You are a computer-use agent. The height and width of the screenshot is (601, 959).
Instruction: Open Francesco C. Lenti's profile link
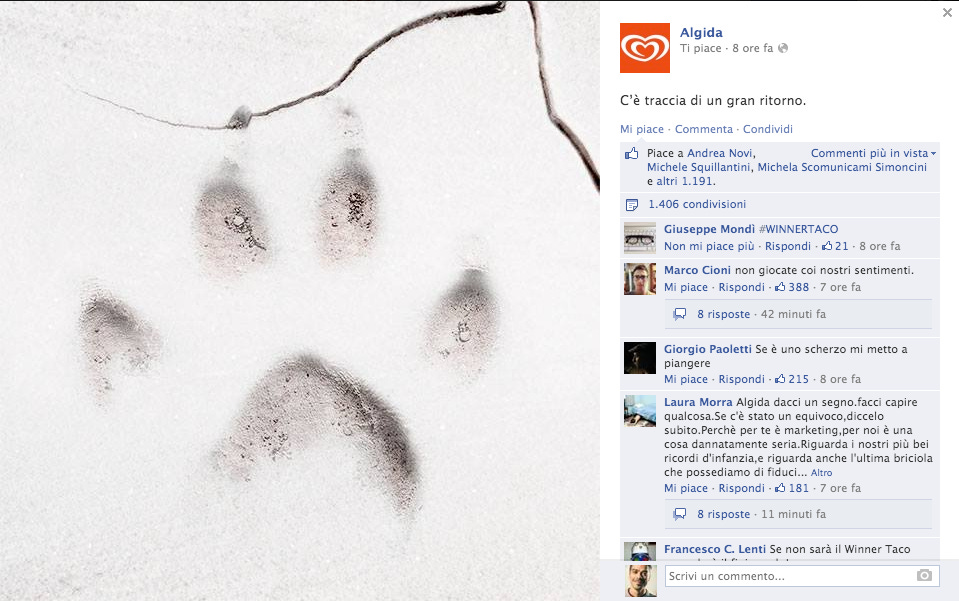(715, 549)
